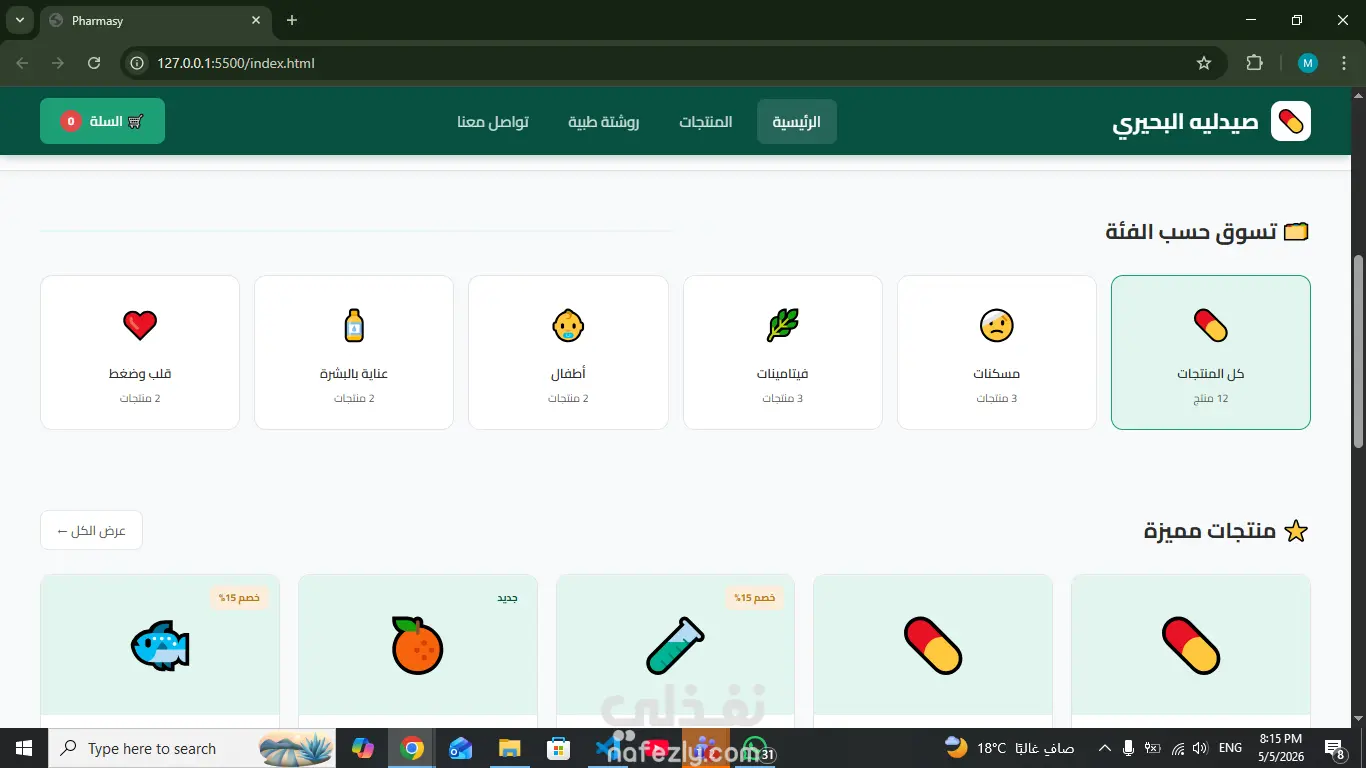Open the orange product card image
Viewport: 1366px width, 768px height.
coord(417,645)
